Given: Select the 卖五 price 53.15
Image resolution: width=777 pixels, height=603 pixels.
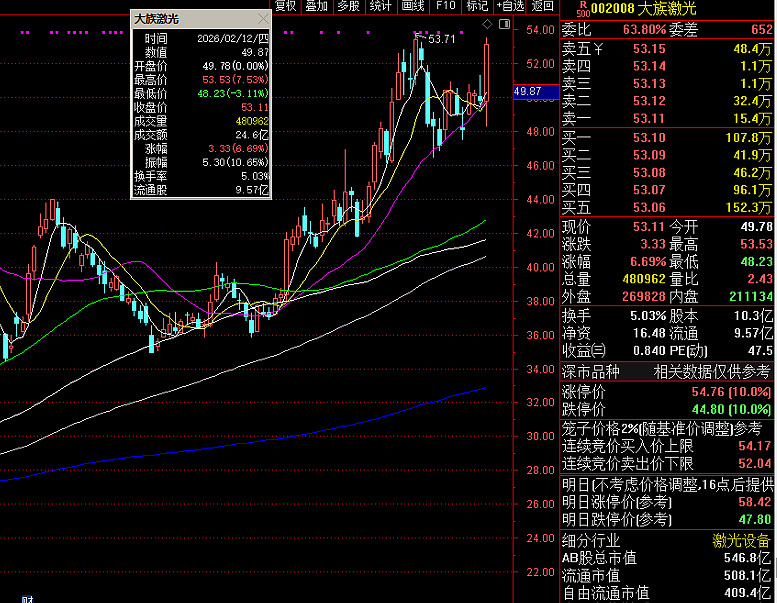Looking at the screenshot, I should coord(649,49).
